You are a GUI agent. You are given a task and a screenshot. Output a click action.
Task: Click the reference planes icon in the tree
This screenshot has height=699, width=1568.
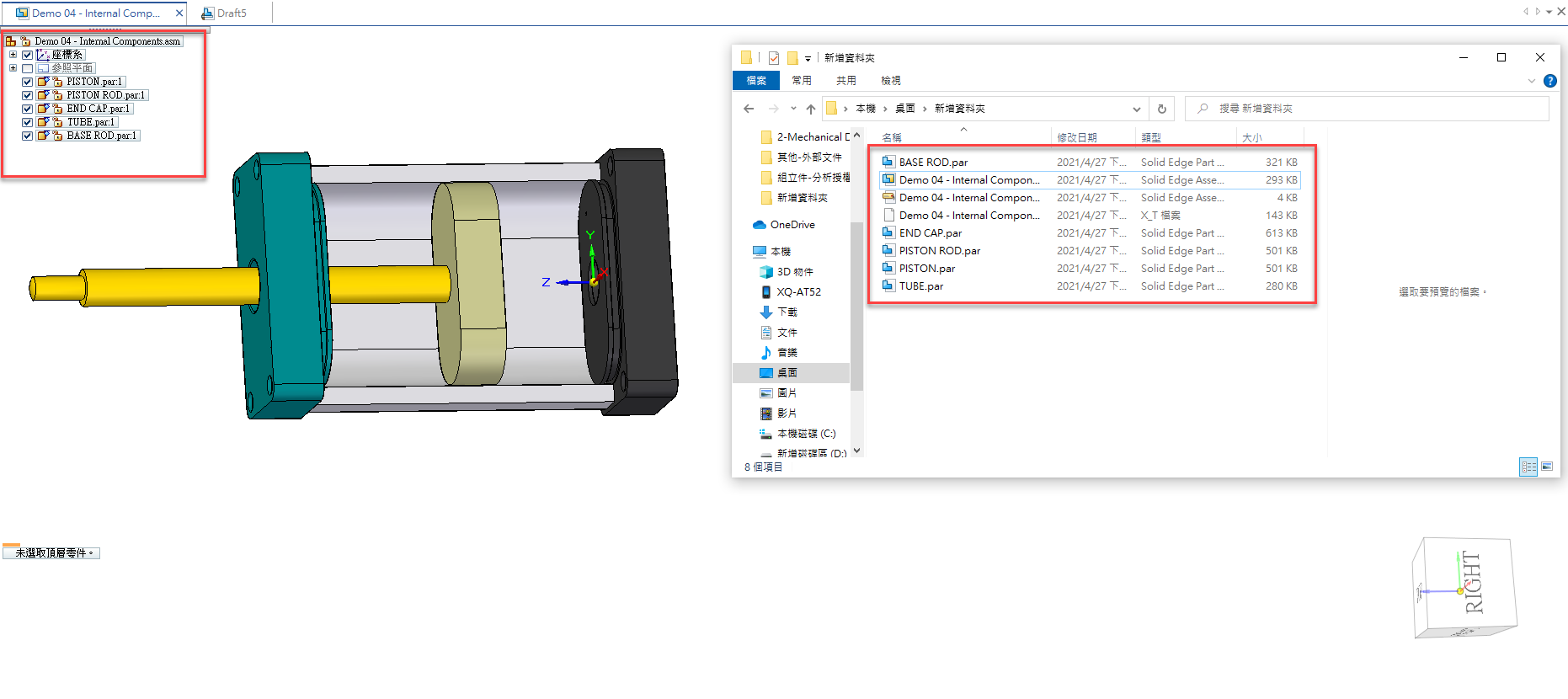[x=43, y=68]
